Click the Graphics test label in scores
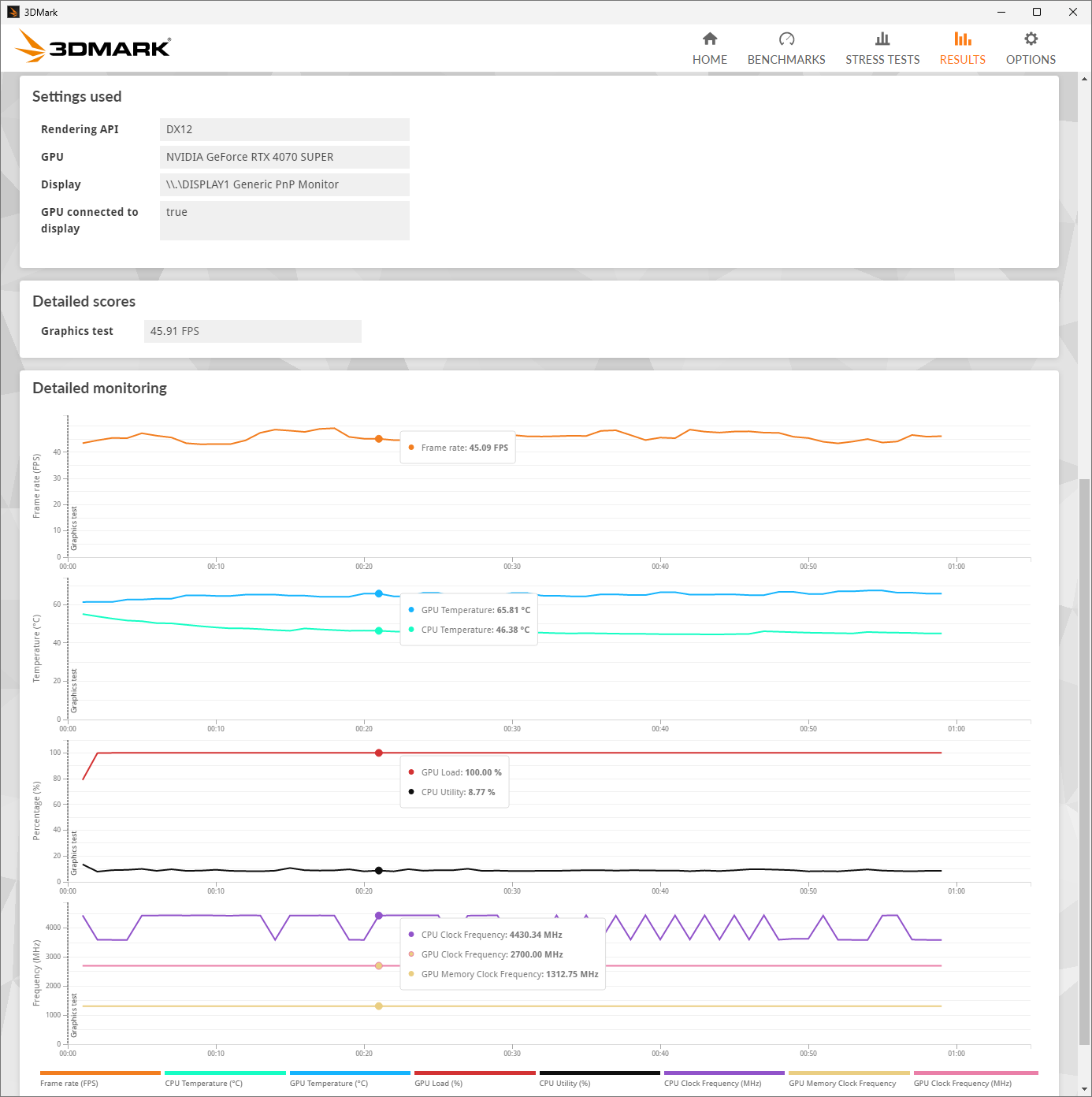Image resolution: width=1092 pixels, height=1097 pixels. [77, 331]
